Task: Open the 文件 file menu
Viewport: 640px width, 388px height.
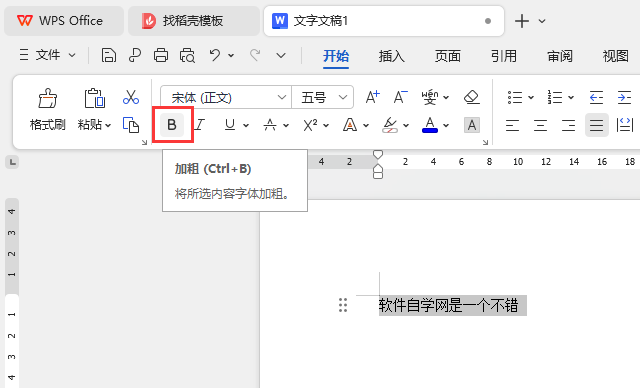Action: pos(47,55)
